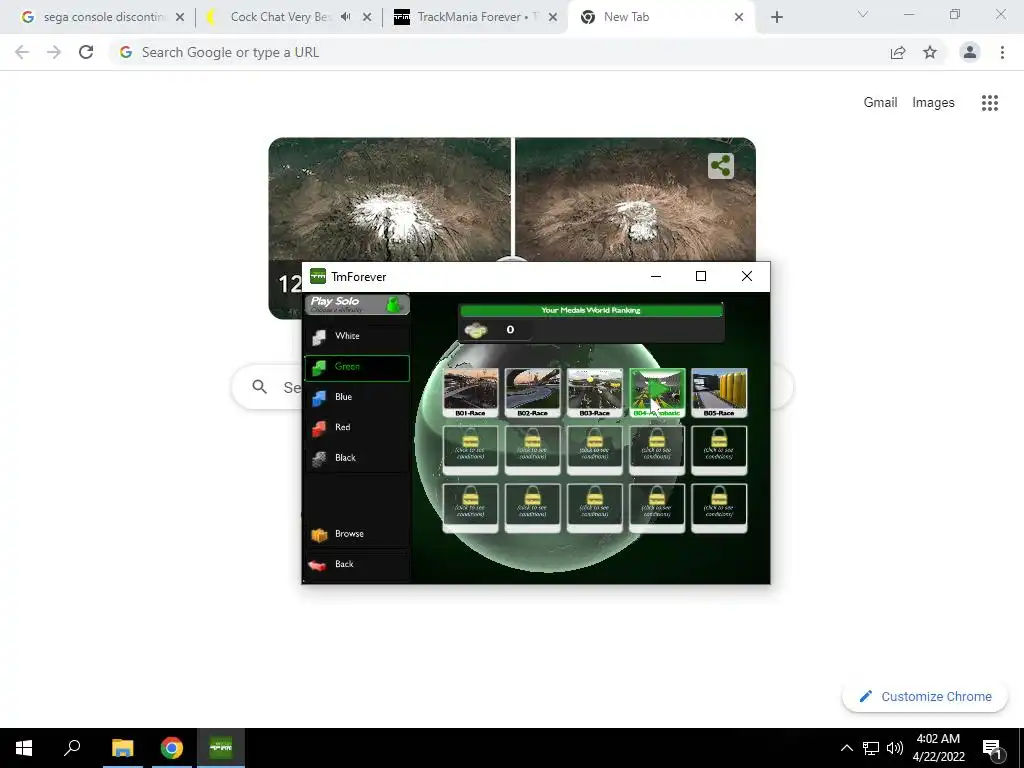
Task: Open the B01-Race track
Action: coord(470,392)
